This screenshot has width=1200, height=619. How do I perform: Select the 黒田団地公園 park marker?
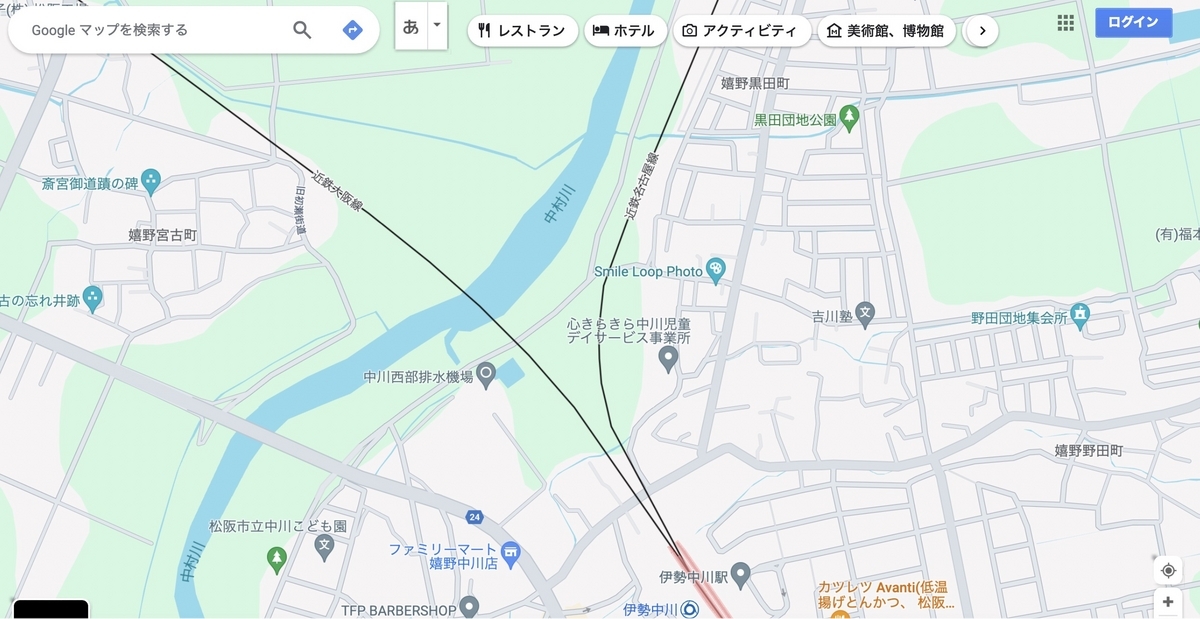(x=849, y=119)
